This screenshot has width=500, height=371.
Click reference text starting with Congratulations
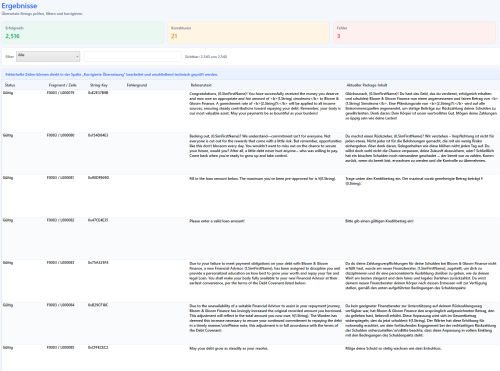pyautogui.click(x=264, y=104)
